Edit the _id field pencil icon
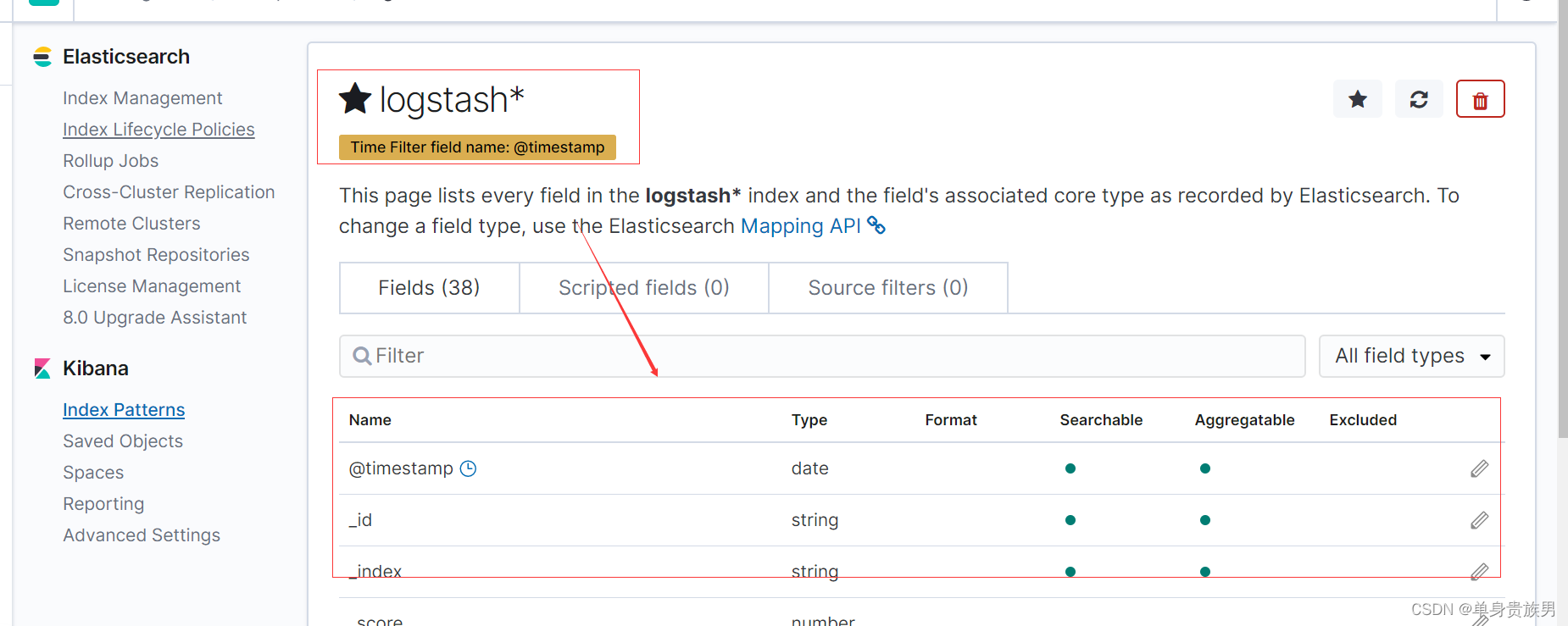1568x626 pixels. (1479, 520)
